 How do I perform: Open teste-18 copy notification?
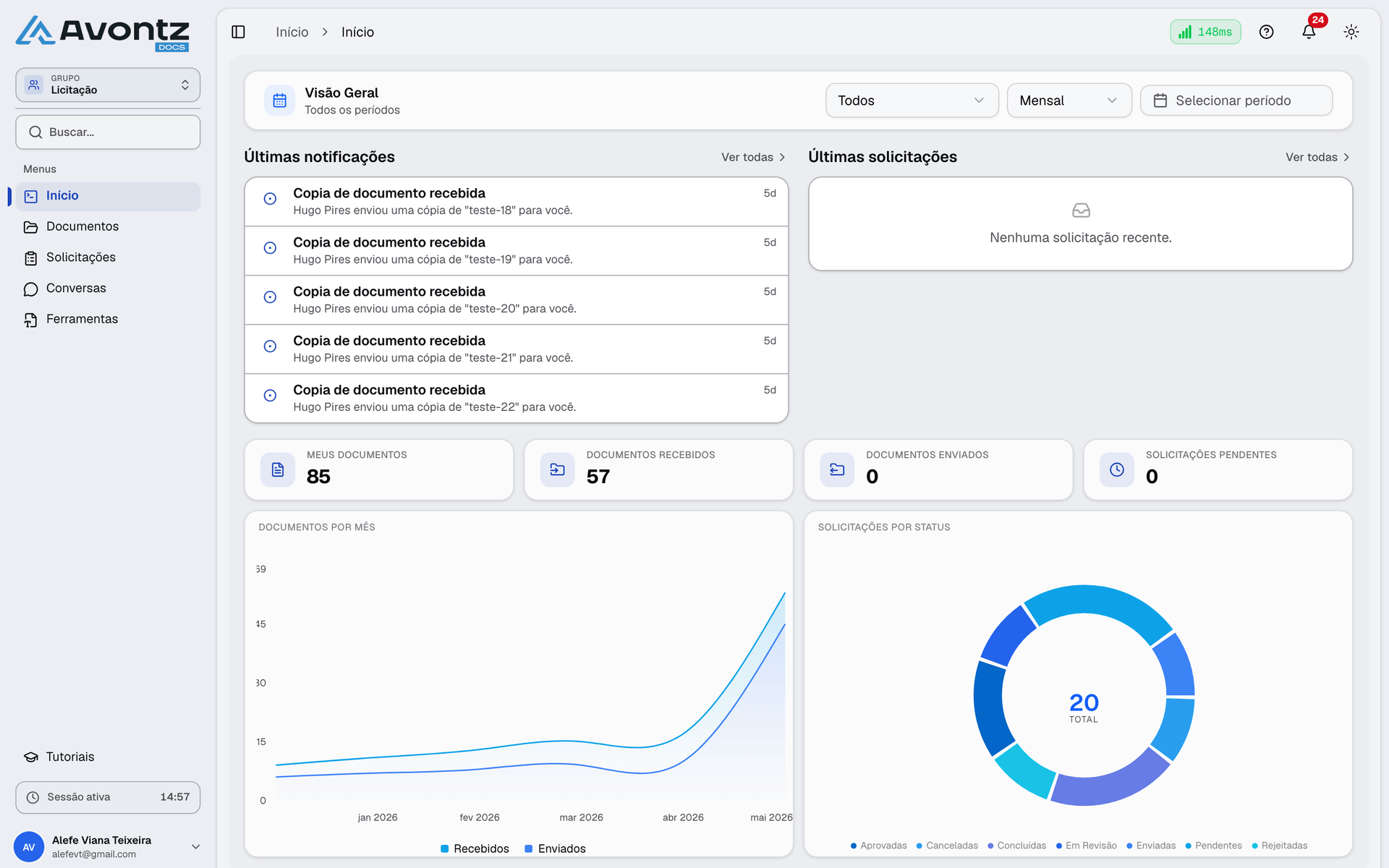517,202
